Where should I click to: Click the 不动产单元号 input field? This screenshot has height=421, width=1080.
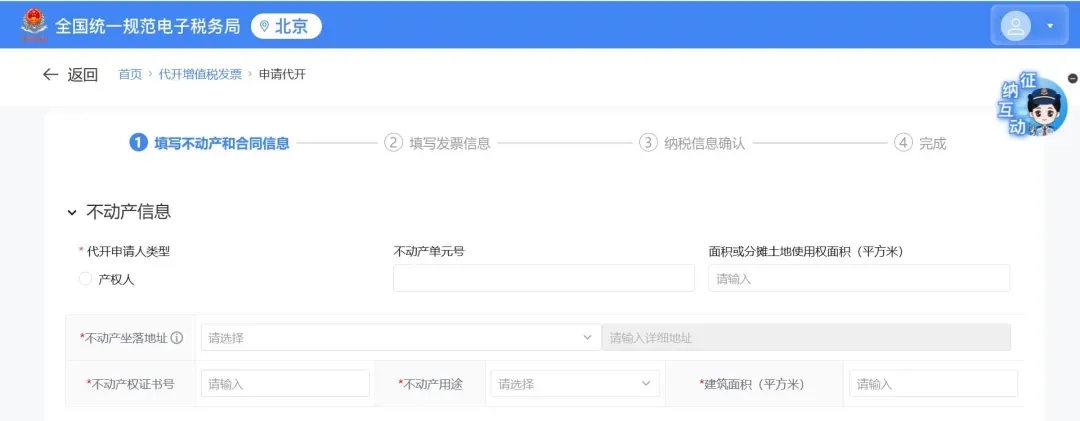tap(543, 279)
